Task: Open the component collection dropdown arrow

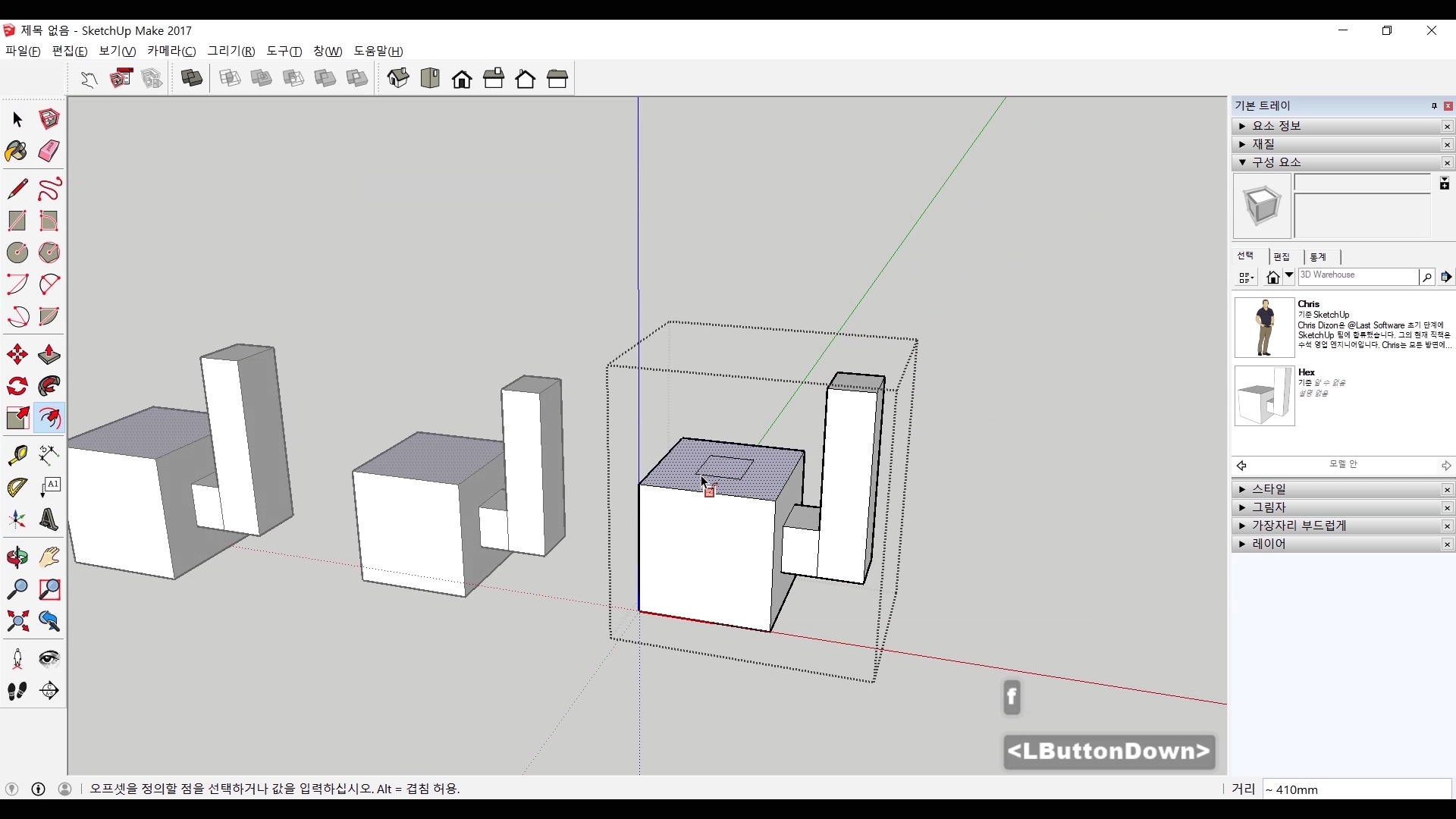Action: pos(1289,276)
